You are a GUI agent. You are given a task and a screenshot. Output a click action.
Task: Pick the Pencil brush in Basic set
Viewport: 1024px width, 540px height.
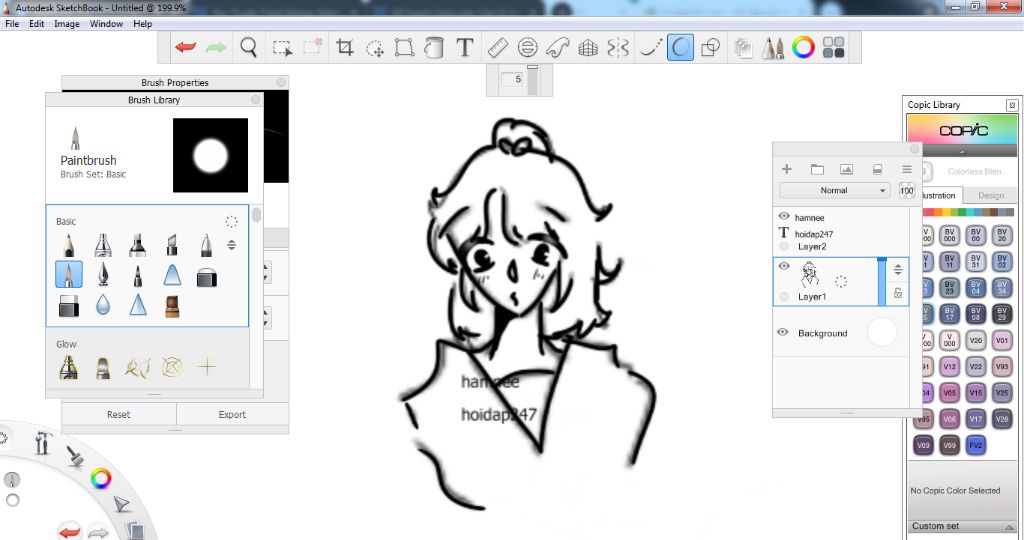point(69,245)
